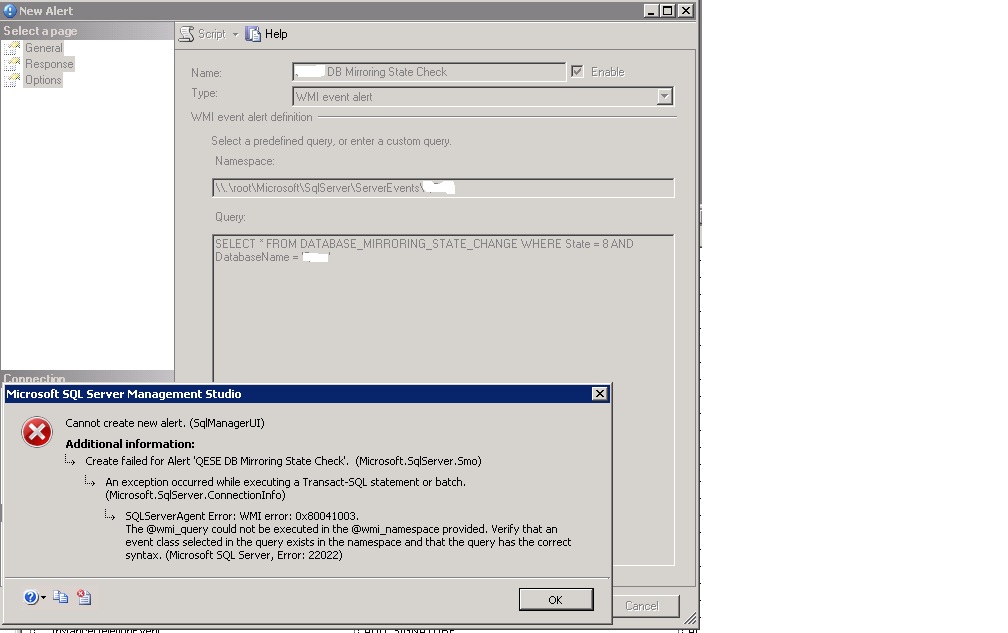Open the help icon dropdown arrow
Screen dimensions: 1008x633
[43, 598]
